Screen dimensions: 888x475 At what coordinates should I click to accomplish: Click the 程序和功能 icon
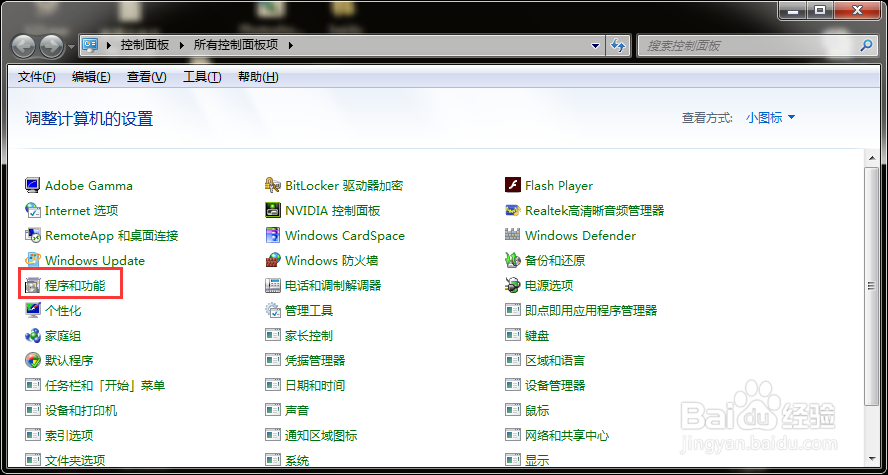[x=33, y=285]
